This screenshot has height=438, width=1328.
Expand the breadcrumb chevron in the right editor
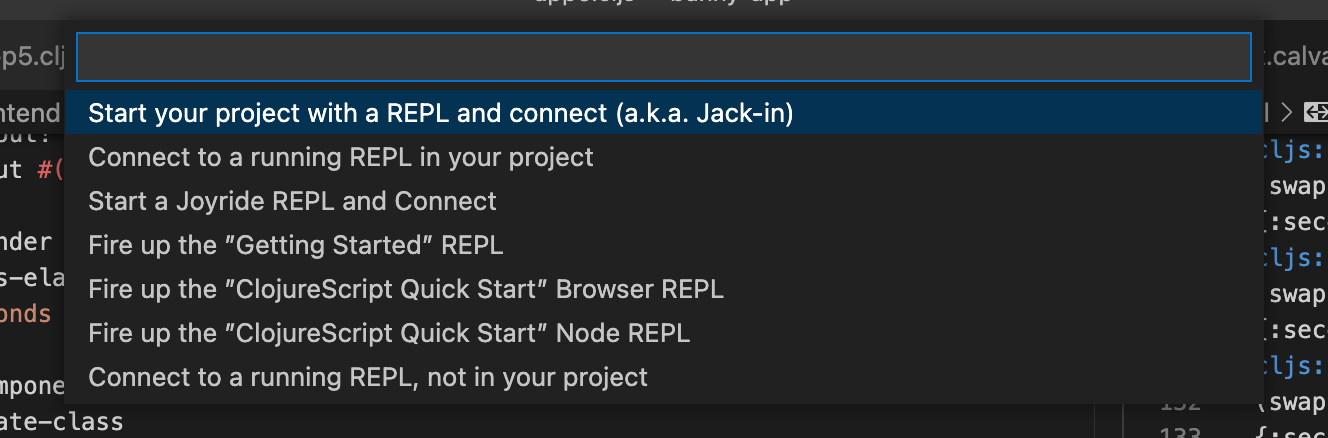1287,113
